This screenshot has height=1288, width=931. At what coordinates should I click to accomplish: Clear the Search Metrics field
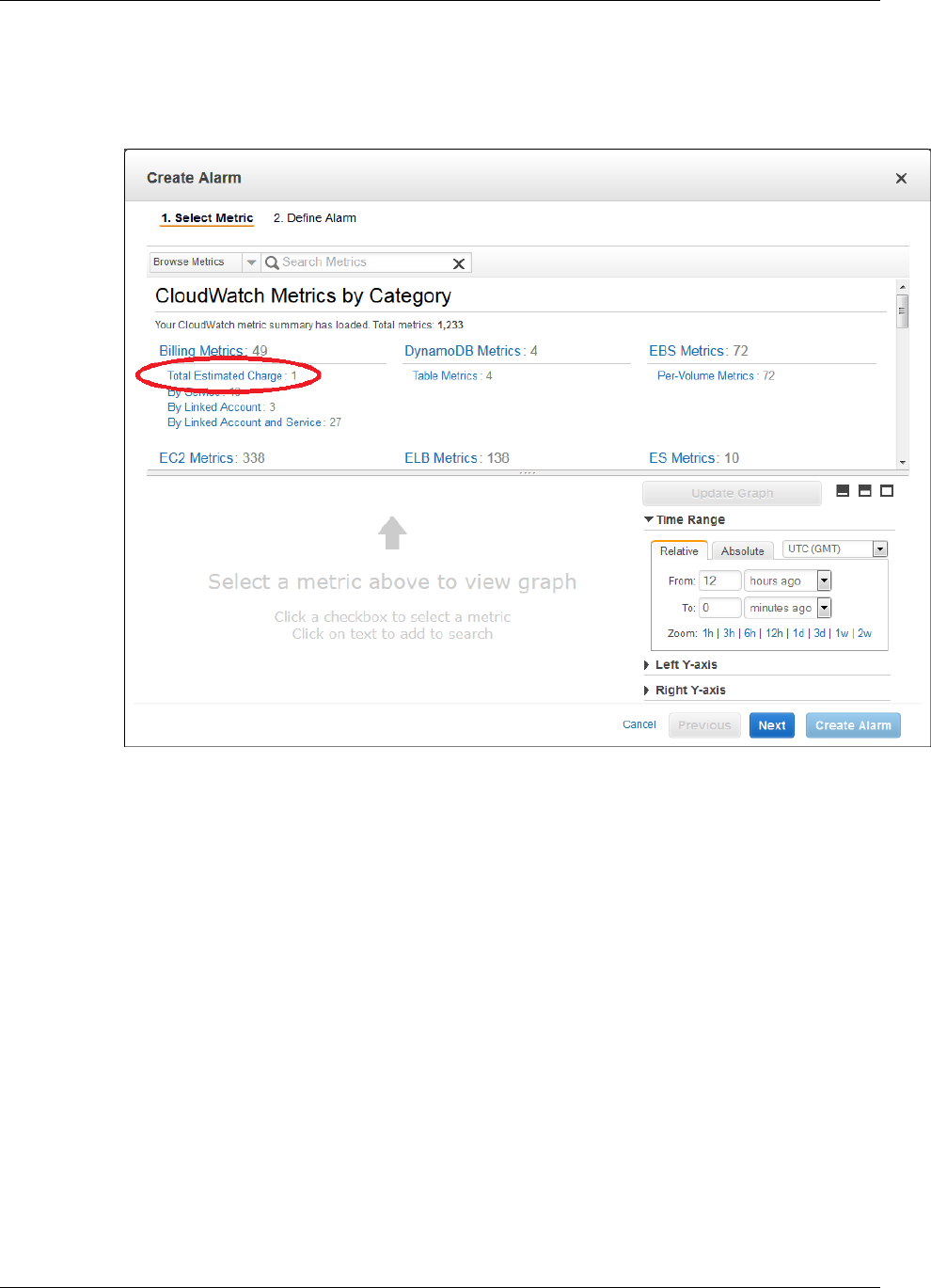[x=459, y=263]
